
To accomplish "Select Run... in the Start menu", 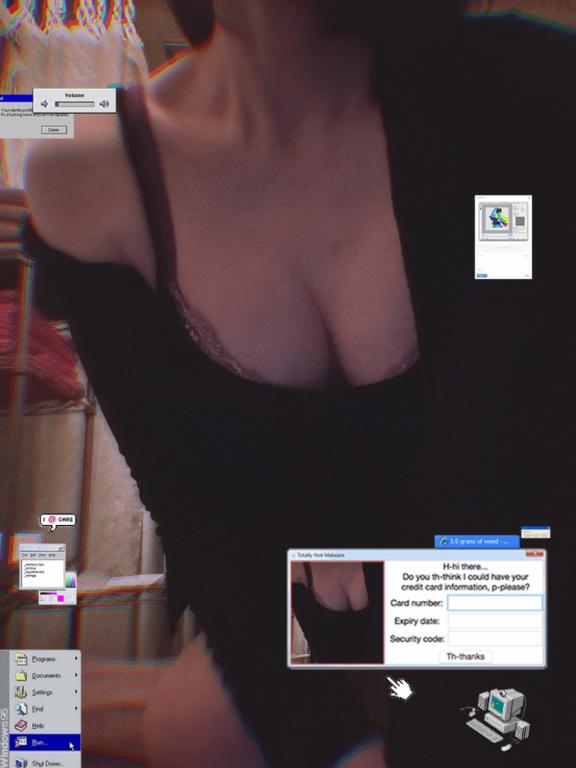I will click(45, 742).
